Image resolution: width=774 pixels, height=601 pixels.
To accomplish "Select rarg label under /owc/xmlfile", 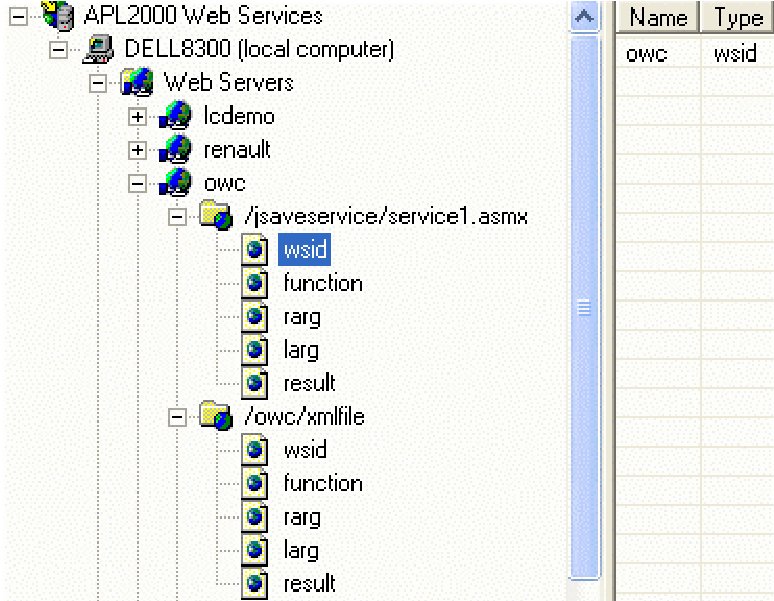I will [302, 518].
